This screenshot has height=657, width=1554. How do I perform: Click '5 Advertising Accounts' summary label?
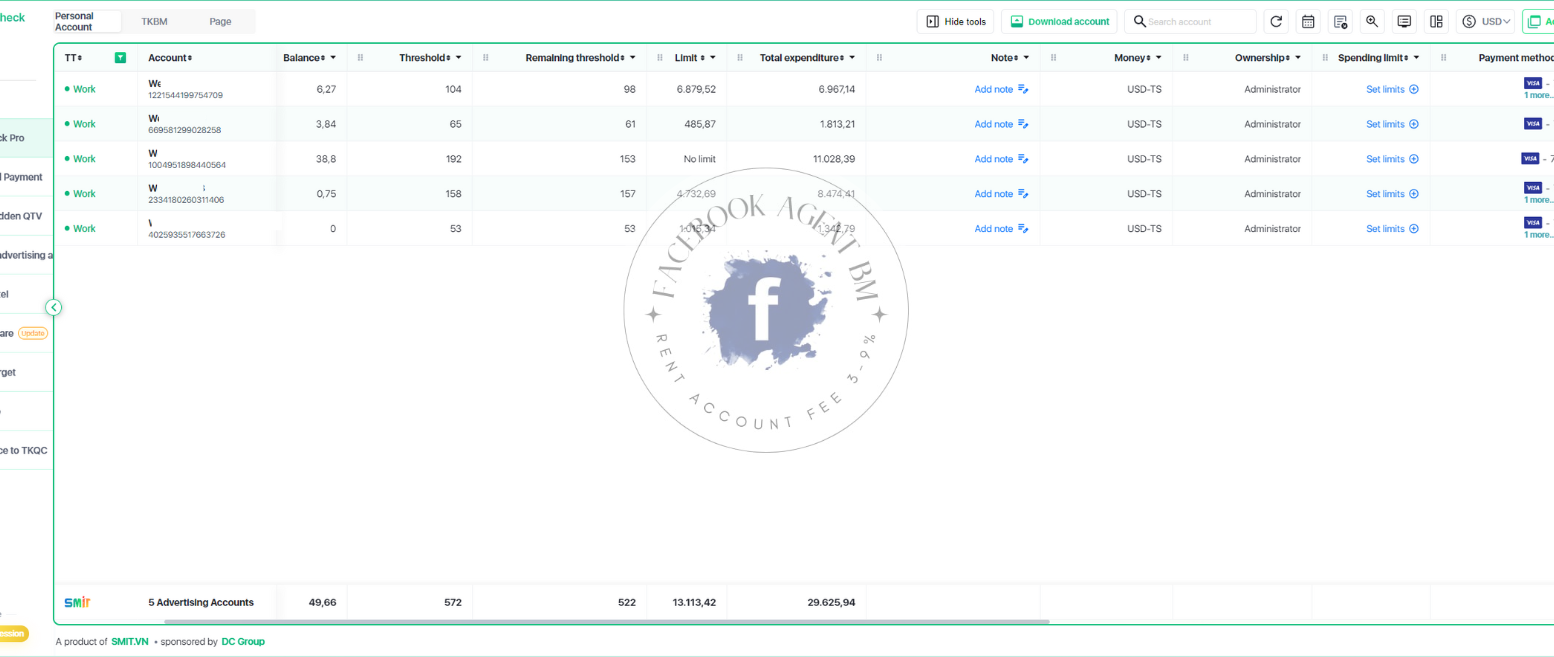click(201, 603)
